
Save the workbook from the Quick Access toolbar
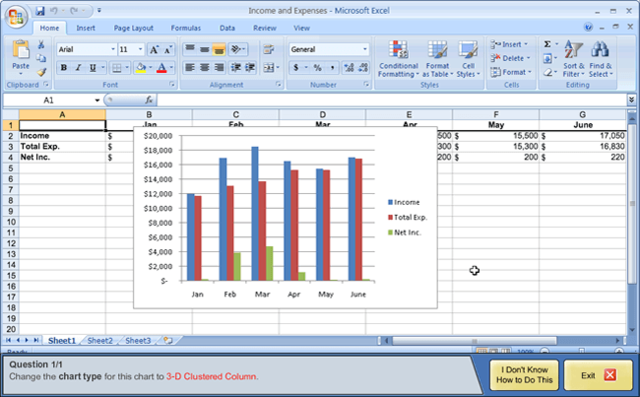pos(40,11)
